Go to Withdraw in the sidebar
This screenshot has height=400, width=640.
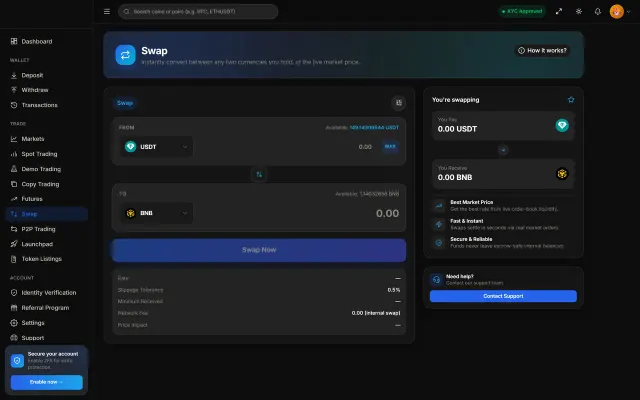[47, 90]
